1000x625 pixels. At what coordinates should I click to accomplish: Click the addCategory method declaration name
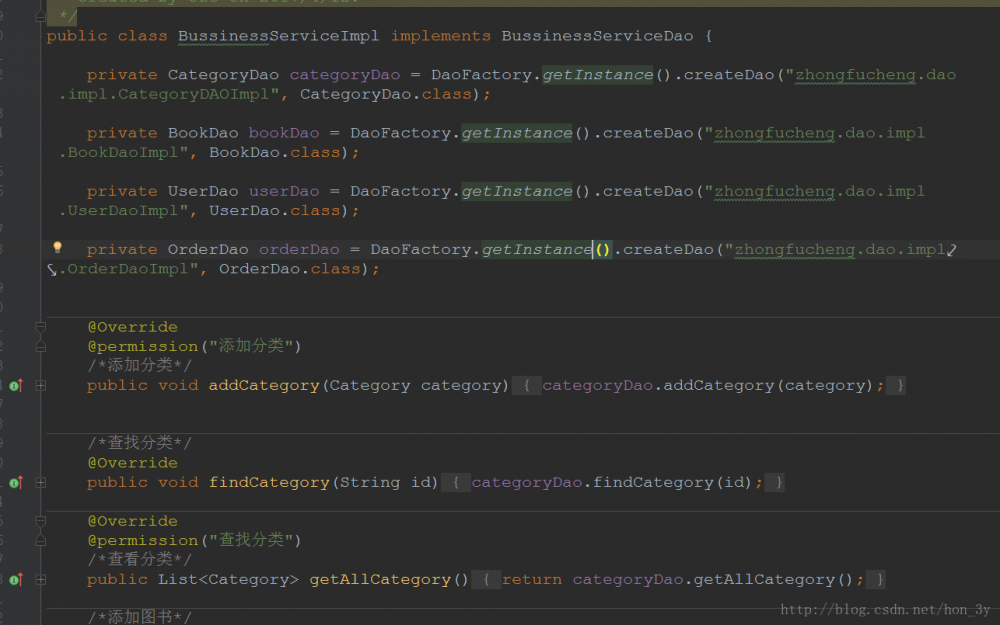[263, 385]
